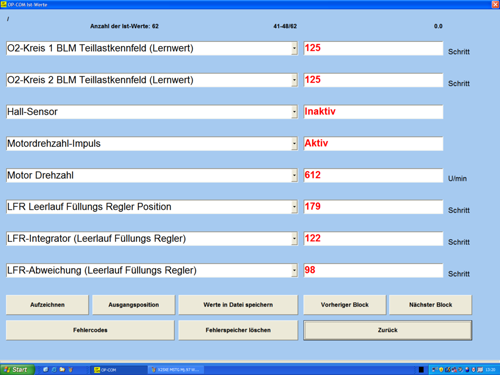
Task: Open dropdown for O2-Kreis 1 BLM Teillastkennfeld
Action: click(294, 48)
